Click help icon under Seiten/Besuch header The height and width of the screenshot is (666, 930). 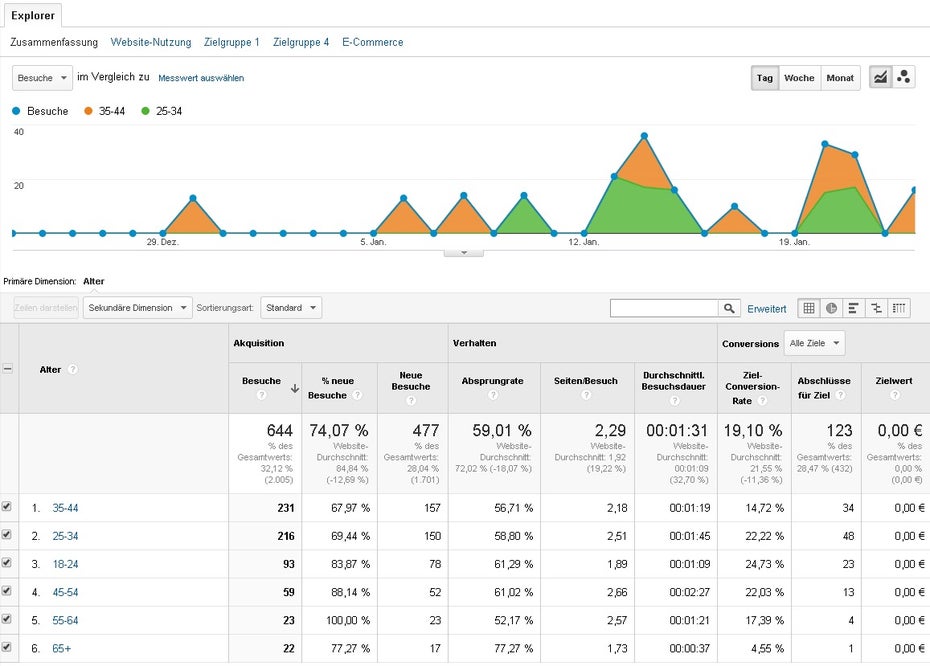click(586, 395)
